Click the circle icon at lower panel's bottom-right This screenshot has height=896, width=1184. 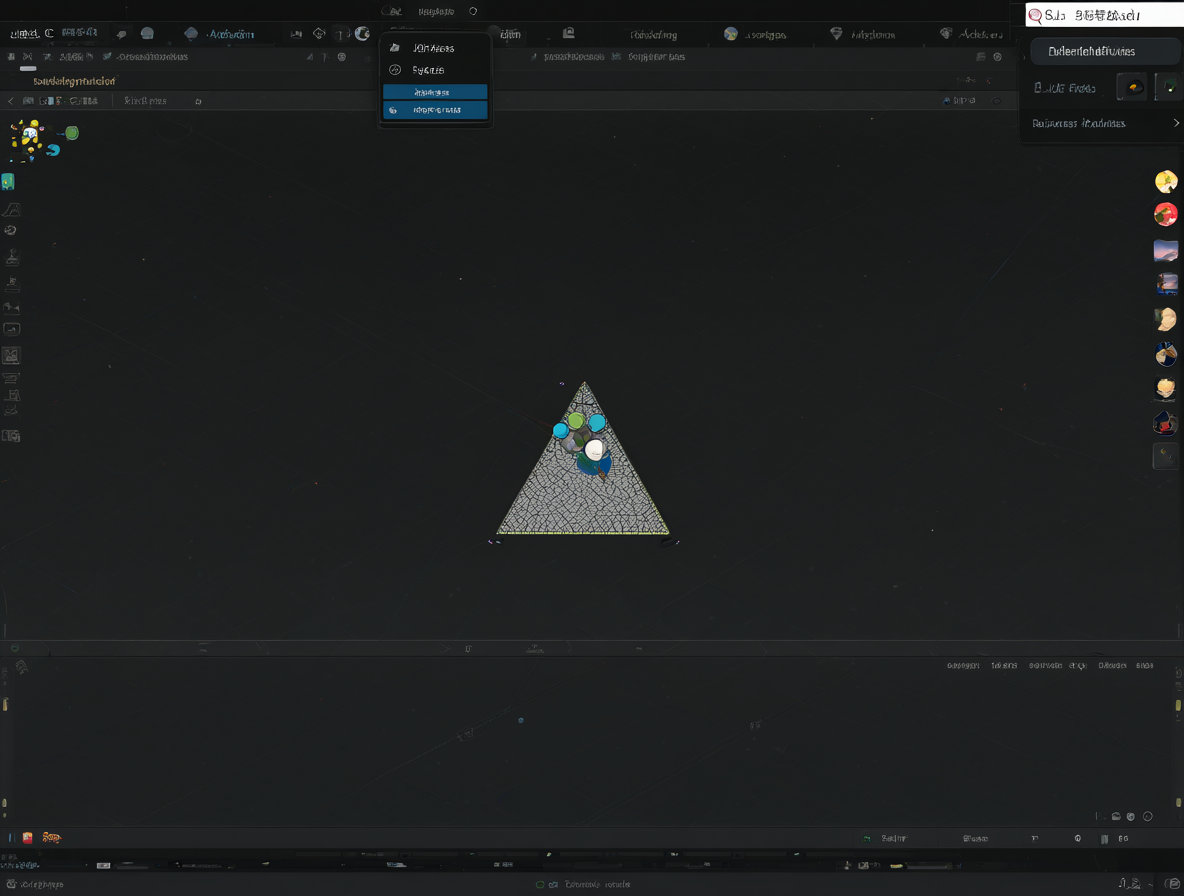(x=1148, y=816)
